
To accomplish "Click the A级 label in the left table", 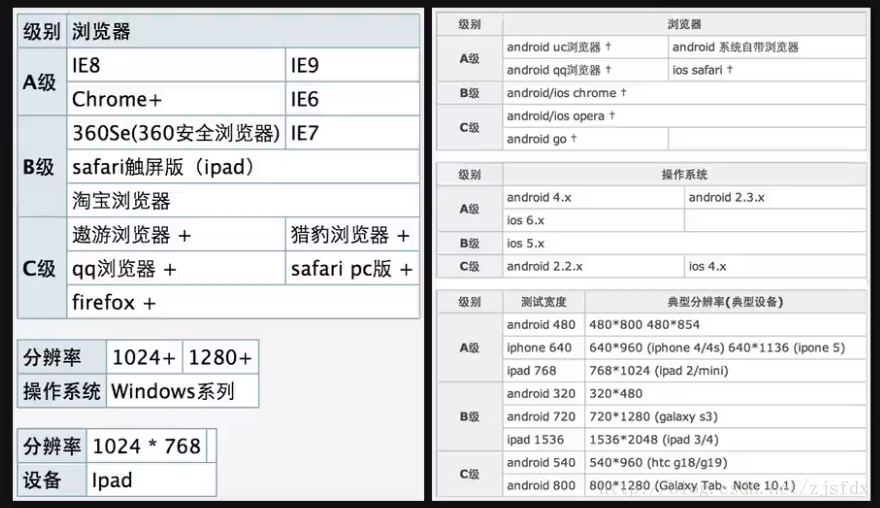I will [42, 82].
